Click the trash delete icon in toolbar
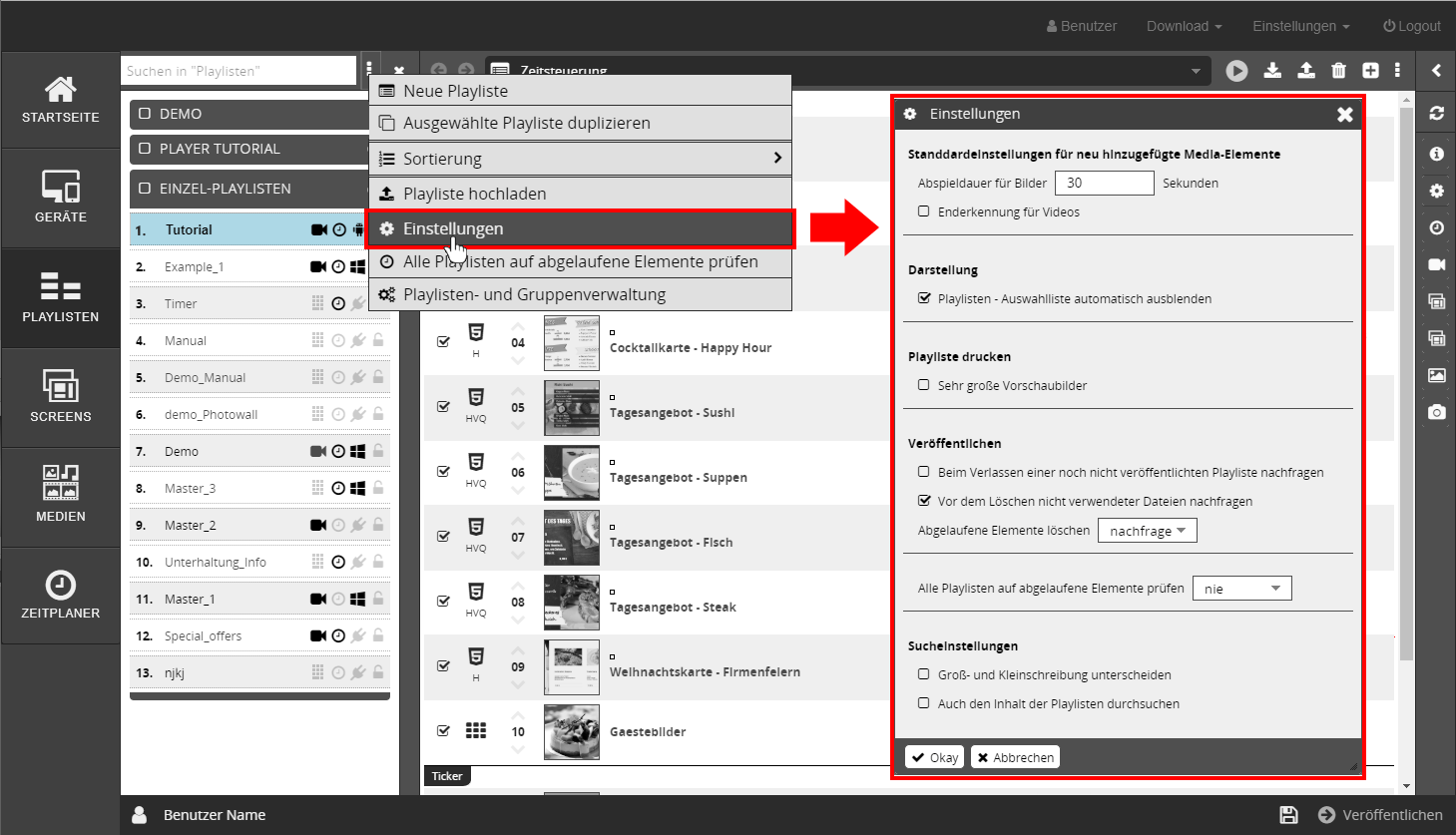This screenshot has height=835, width=1456. 1338,71
